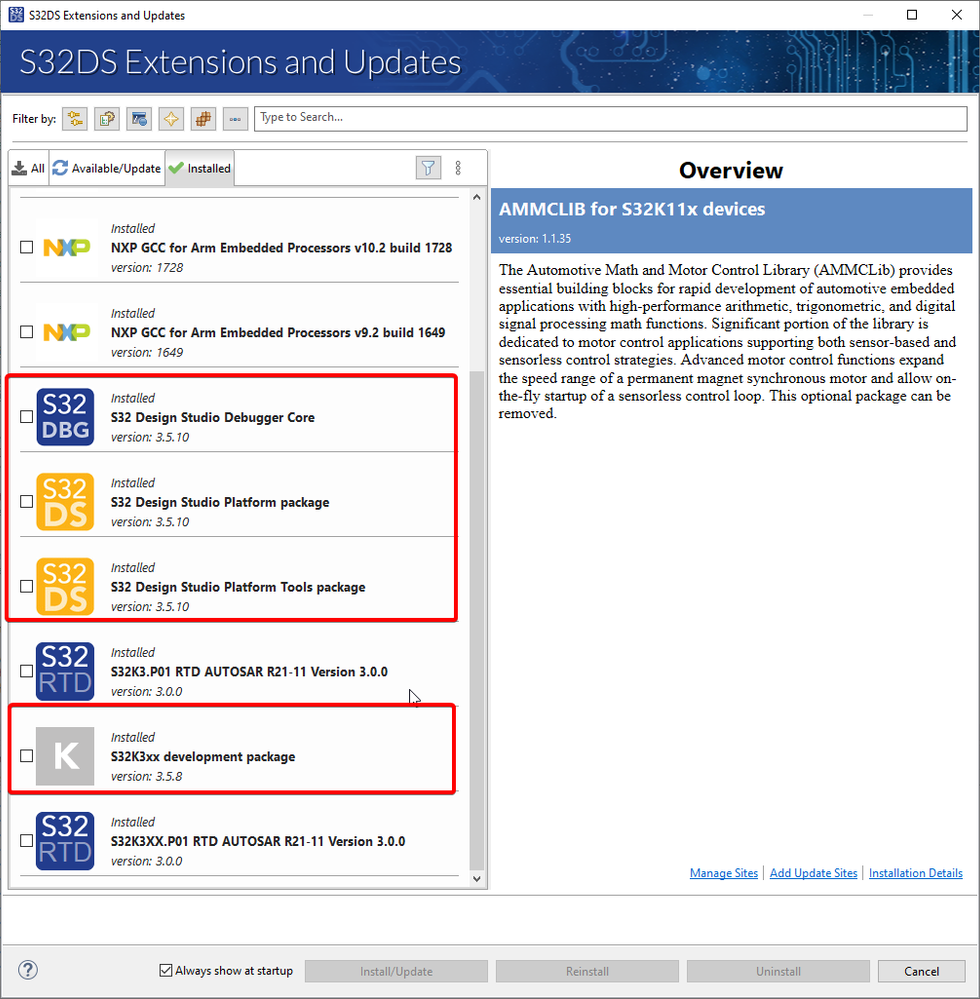
Task: Select NXP GCC v9.2 build 1649 title
Action: coord(278,332)
